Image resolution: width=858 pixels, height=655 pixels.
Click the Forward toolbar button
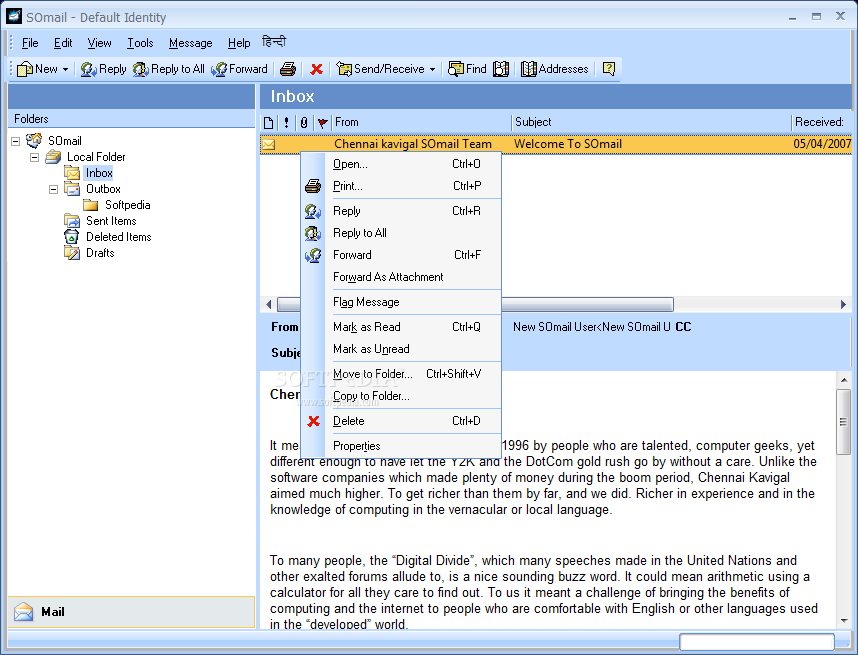(240, 69)
